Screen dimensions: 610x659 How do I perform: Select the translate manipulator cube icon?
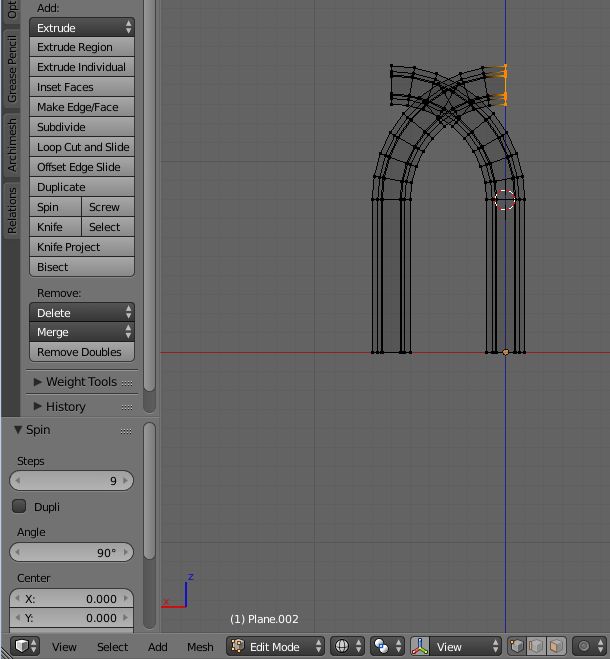click(517, 646)
